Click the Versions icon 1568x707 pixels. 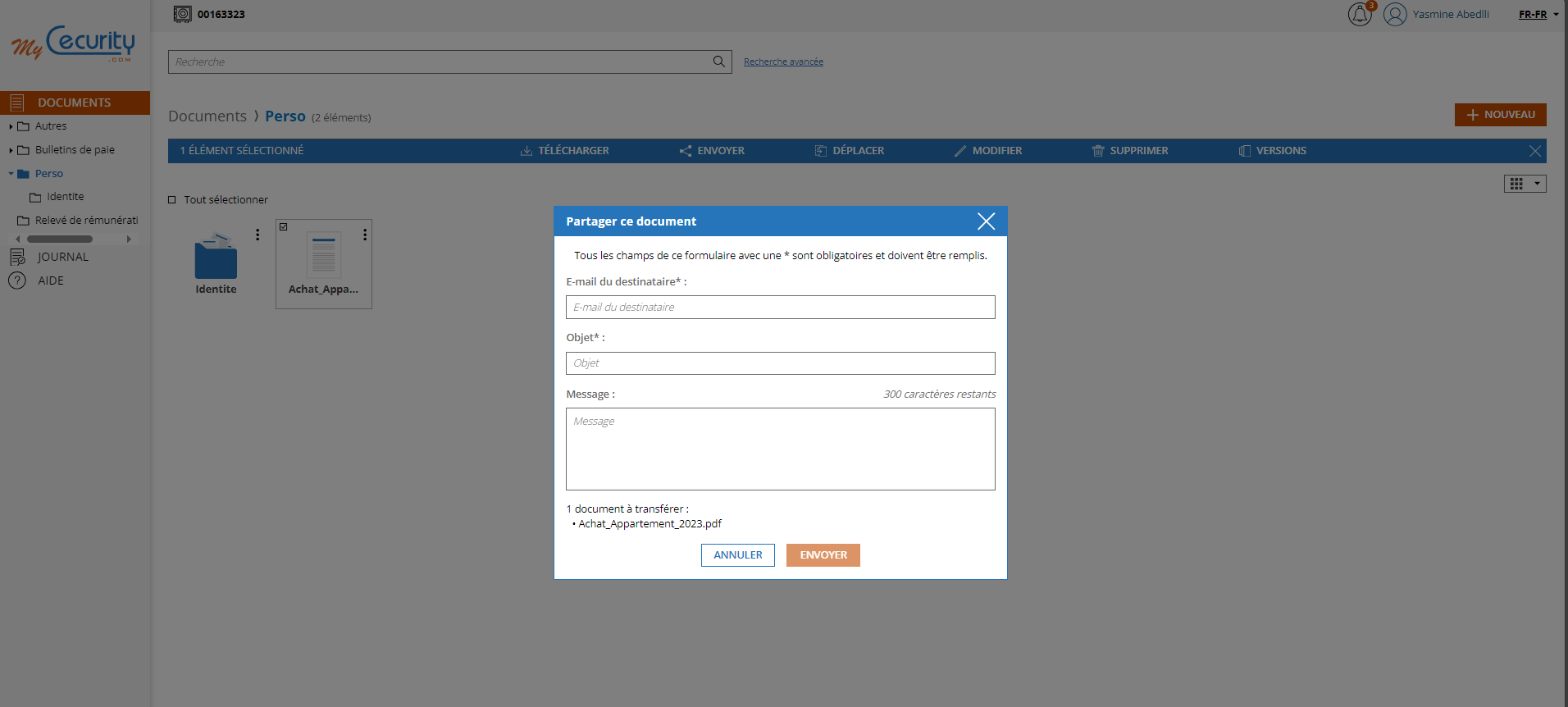pyautogui.click(x=1245, y=151)
